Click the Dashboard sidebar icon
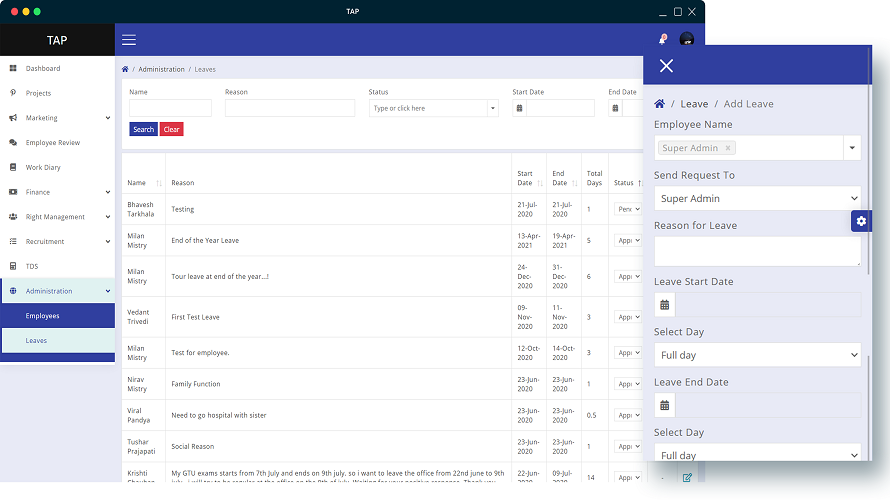This screenshot has width=890, height=500. click(13, 68)
